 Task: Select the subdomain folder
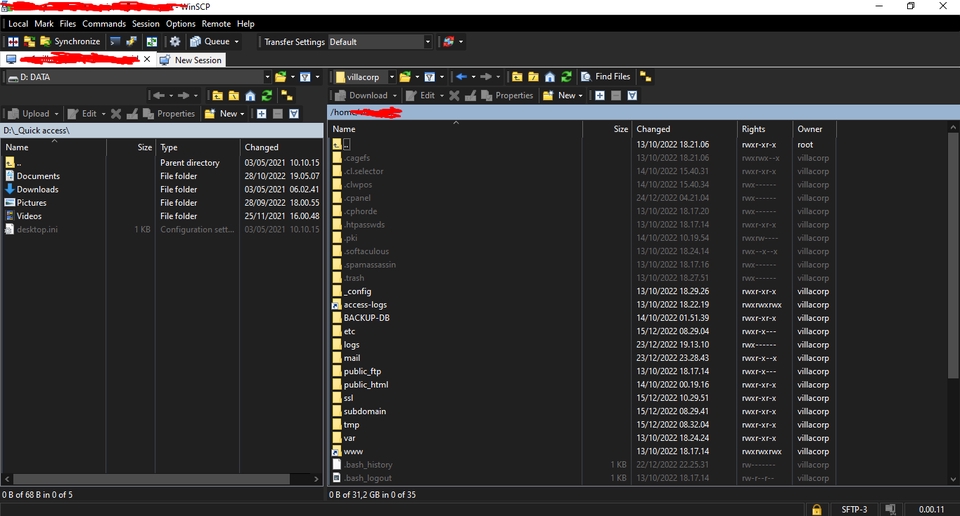point(364,411)
